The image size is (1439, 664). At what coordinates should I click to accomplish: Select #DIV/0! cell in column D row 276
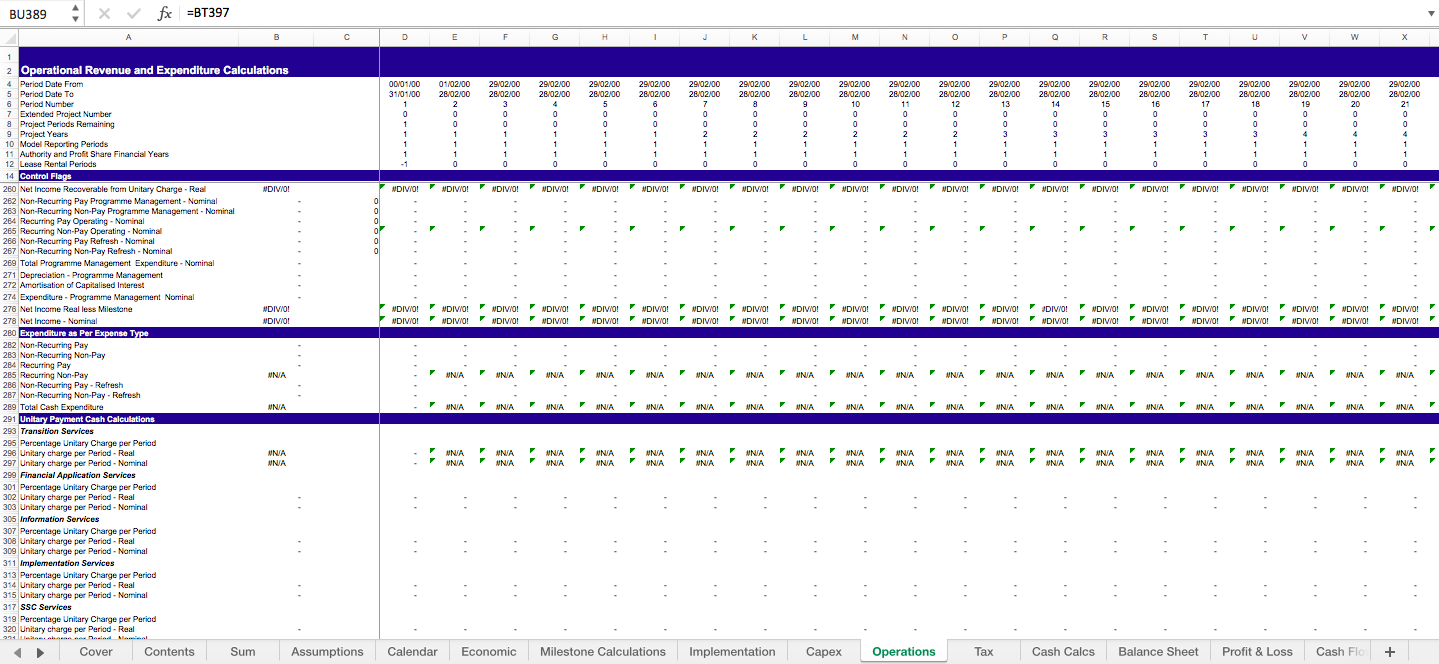pos(405,309)
